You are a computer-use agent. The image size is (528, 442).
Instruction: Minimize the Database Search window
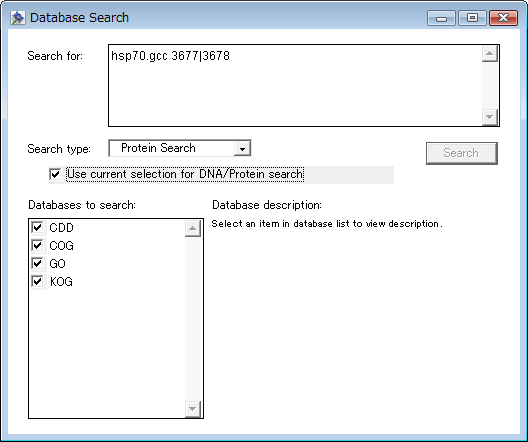coord(441,18)
